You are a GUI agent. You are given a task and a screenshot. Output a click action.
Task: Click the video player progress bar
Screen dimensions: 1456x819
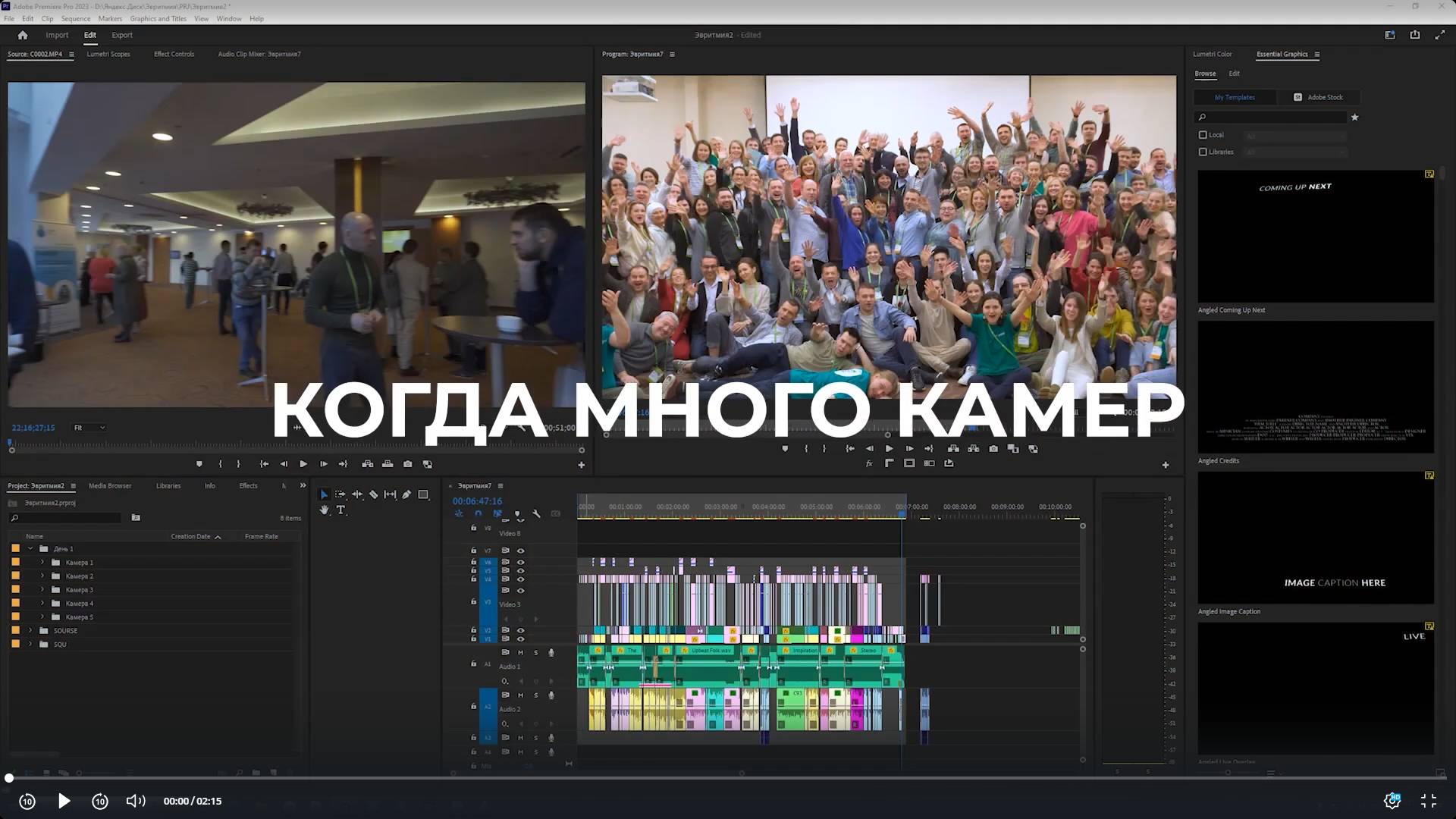click(728, 778)
